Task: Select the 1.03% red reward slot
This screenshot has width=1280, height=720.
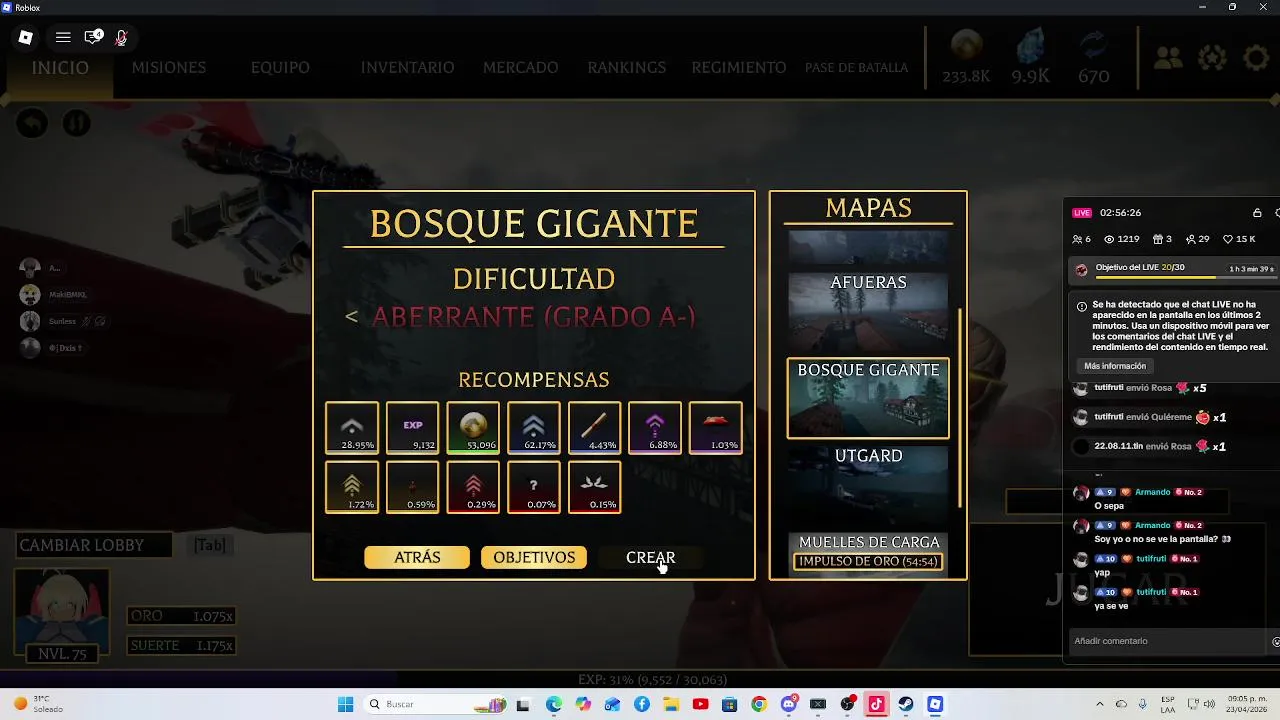Action: [716, 428]
